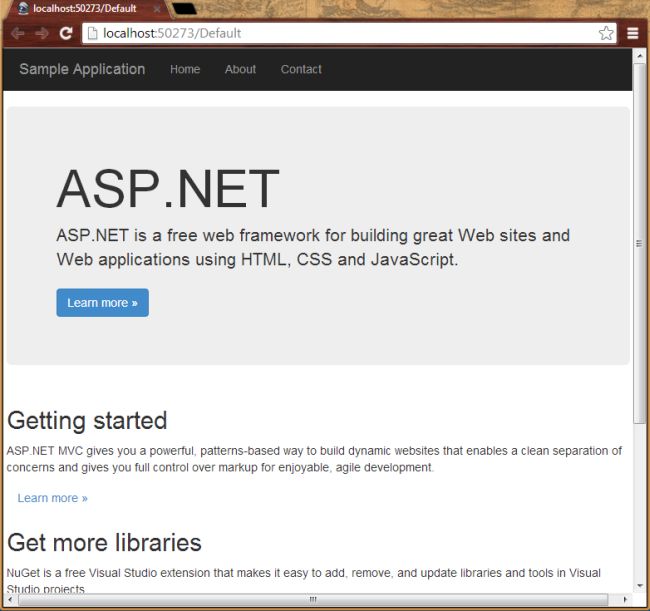Image resolution: width=650 pixels, height=611 pixels.
Task: Focus the address bar URL field
Action: [x=348, y=33]
